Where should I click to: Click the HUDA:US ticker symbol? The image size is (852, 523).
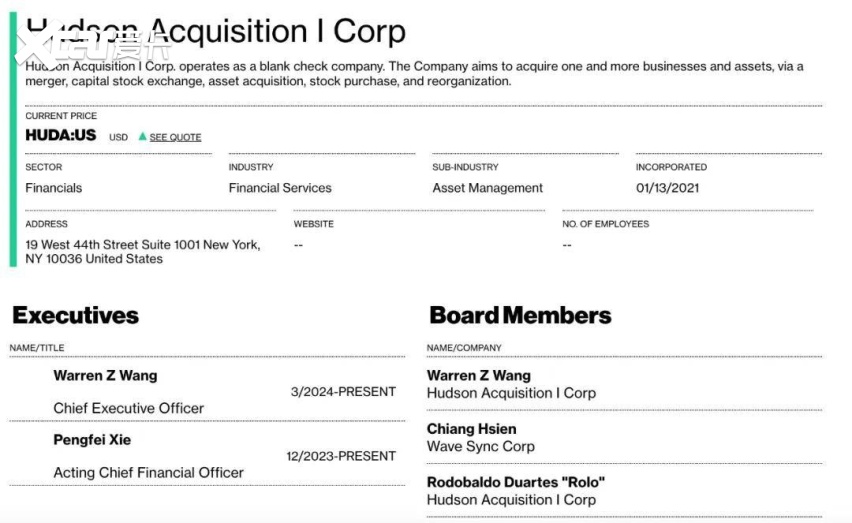(61, 135)
